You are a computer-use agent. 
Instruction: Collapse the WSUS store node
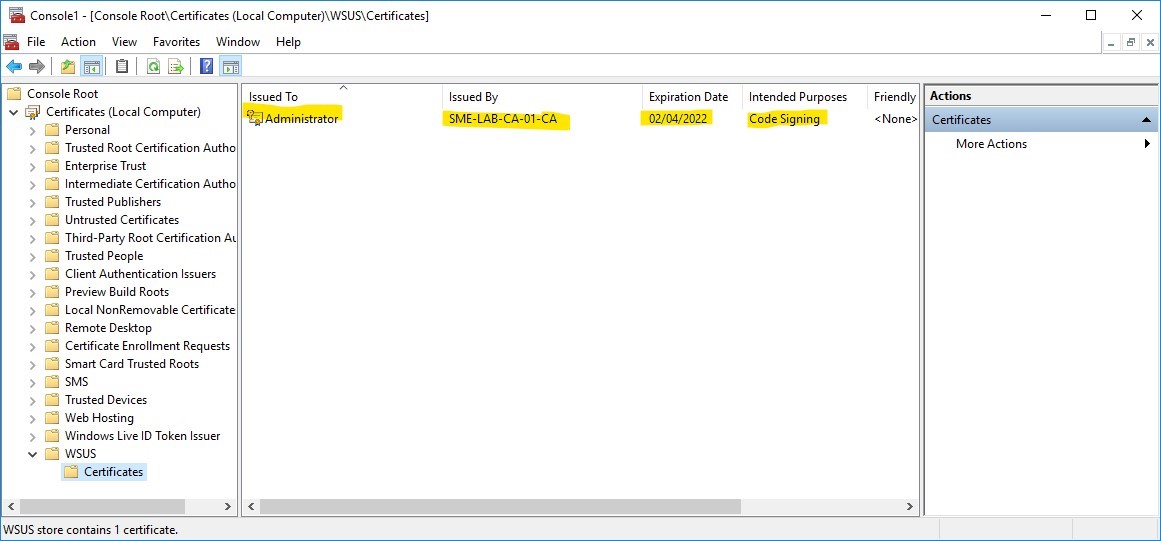[x=33, y=454]
